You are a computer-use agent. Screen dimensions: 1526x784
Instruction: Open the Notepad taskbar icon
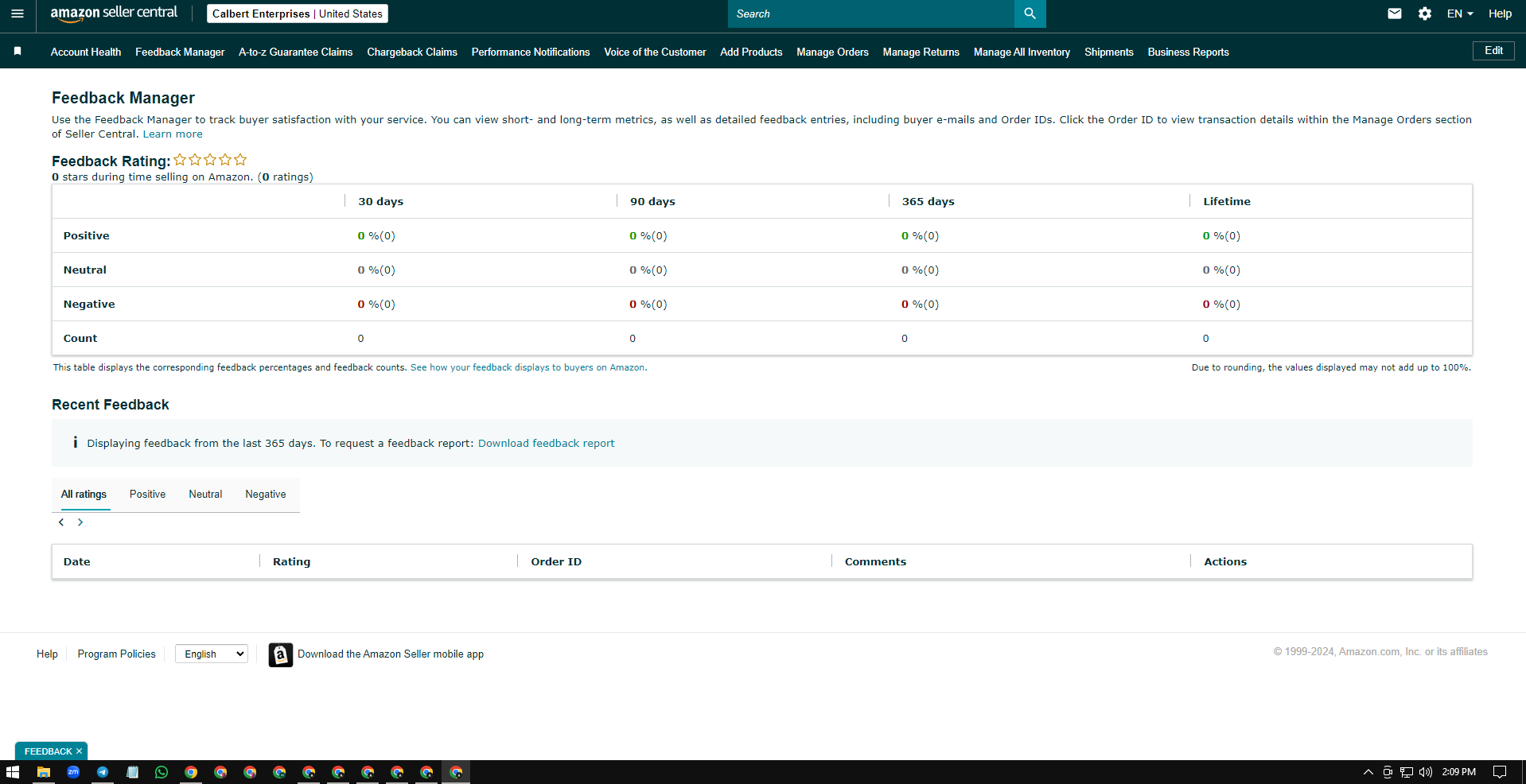(x=132, y=772)
